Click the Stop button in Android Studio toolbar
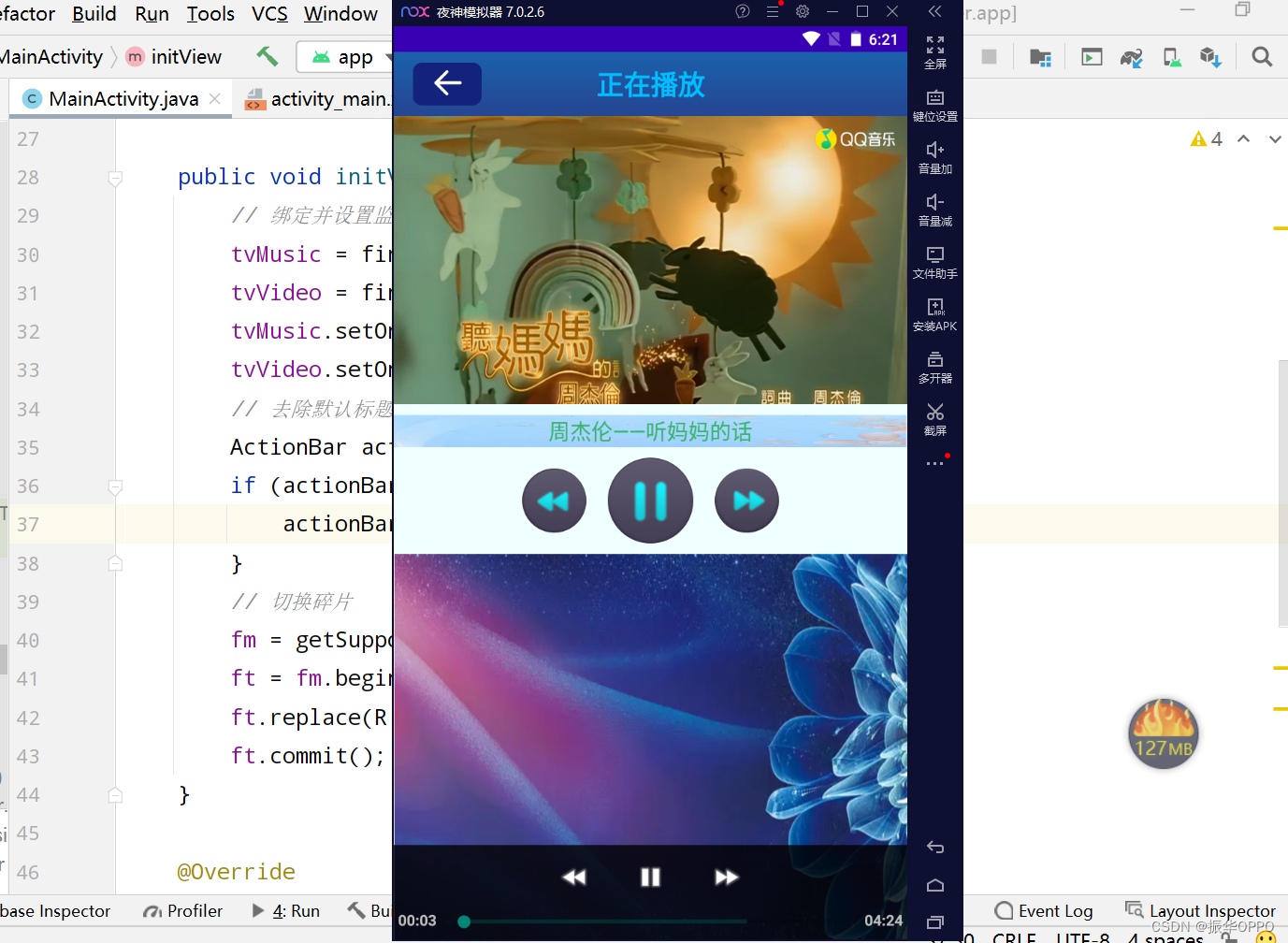Screen dimensions: 1288x943 pos(989,57)
